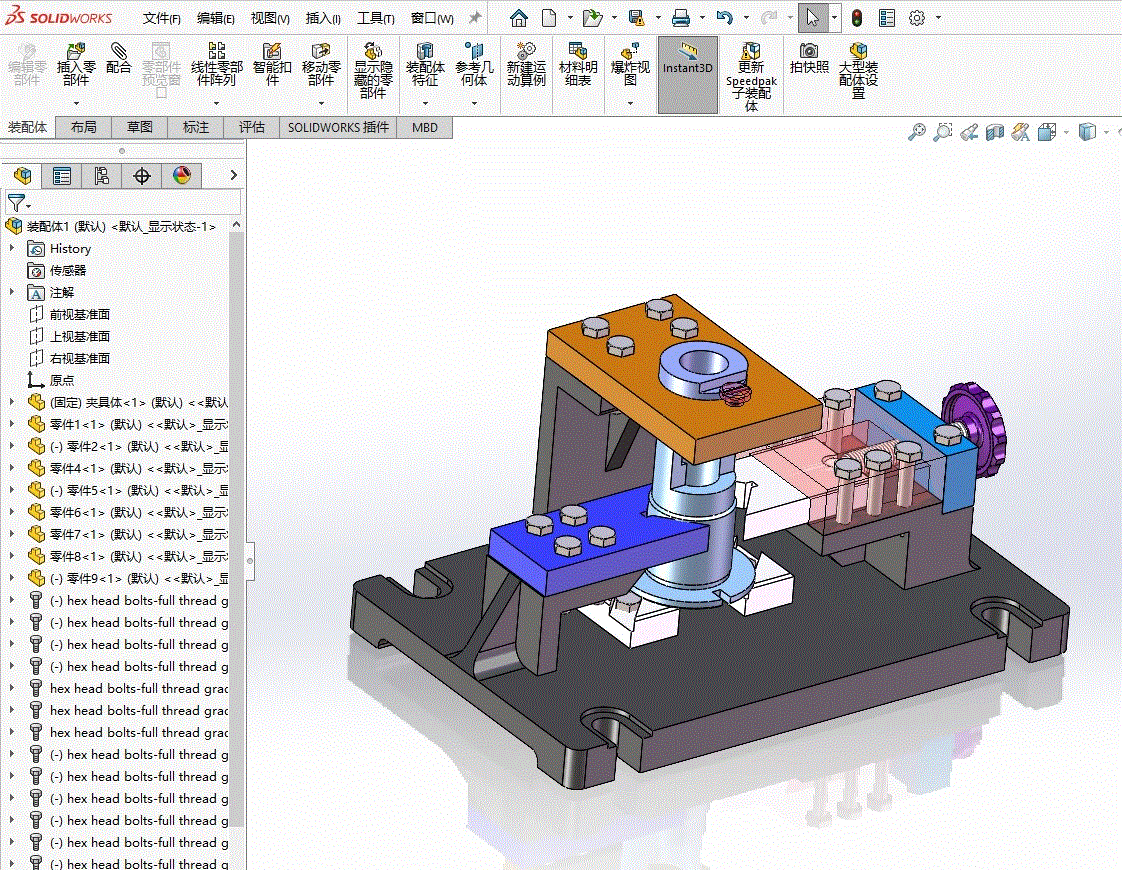Click the Select cursor tool
The image size is (1122, 870).
coord(812,18)
